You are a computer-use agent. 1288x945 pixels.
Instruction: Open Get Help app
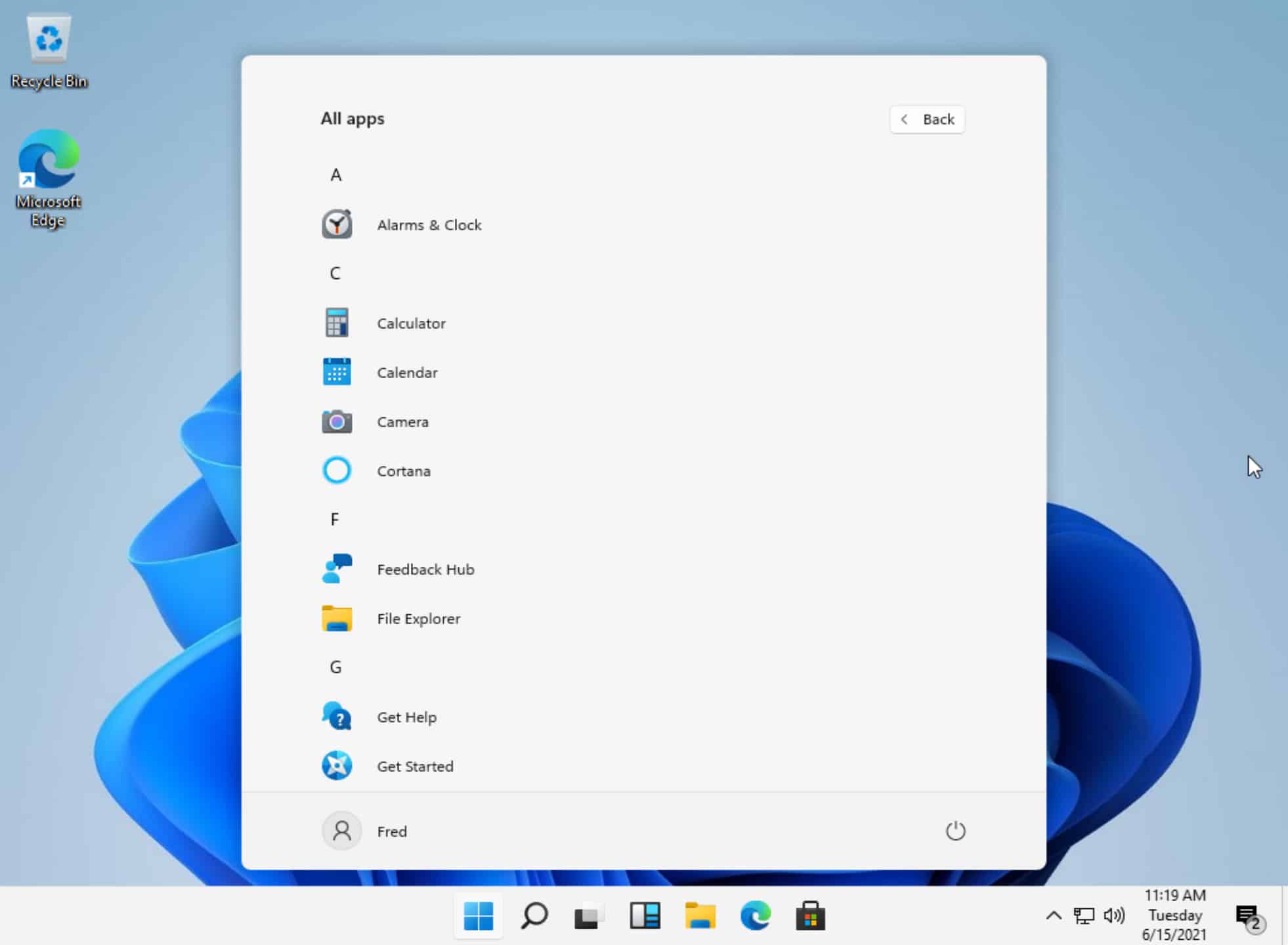pyautogui.click(x=407, y=717)
